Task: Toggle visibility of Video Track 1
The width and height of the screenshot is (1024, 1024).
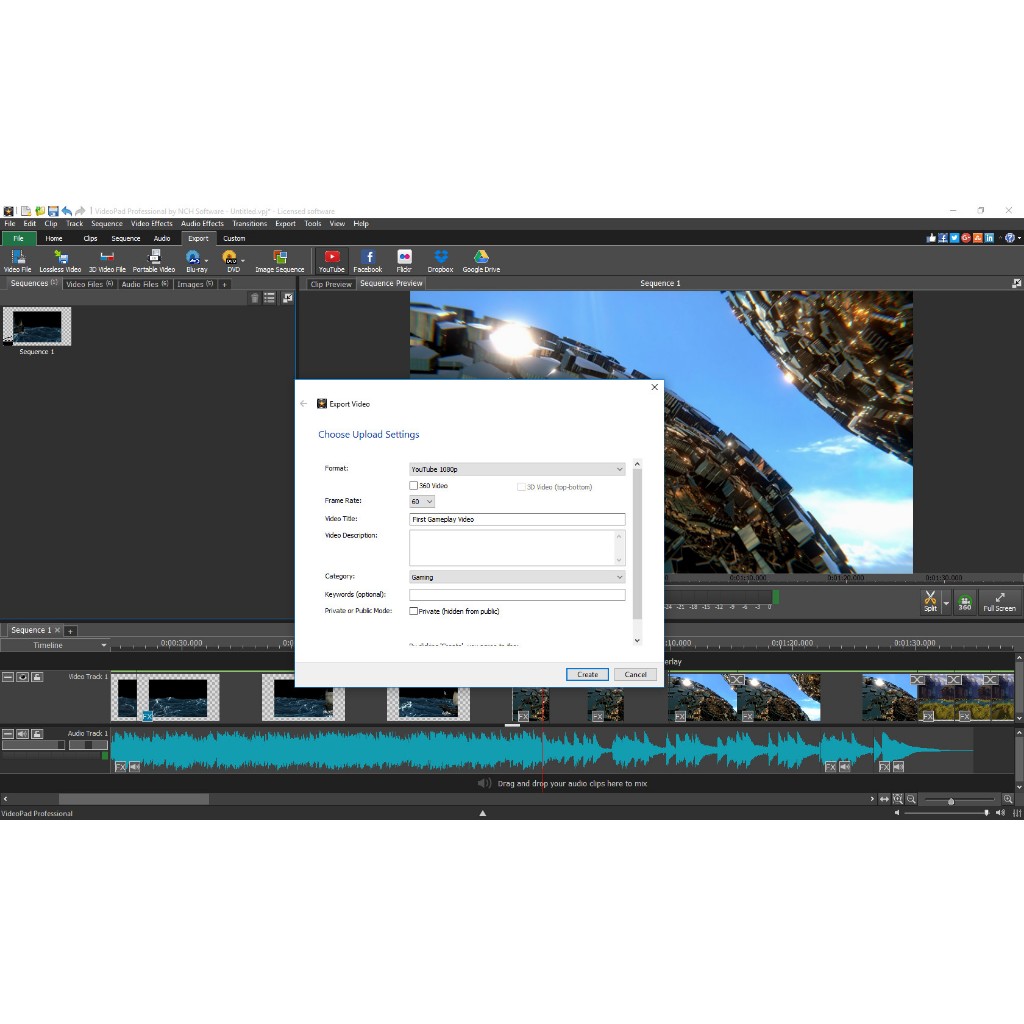Action: click(x=22, y=677)
